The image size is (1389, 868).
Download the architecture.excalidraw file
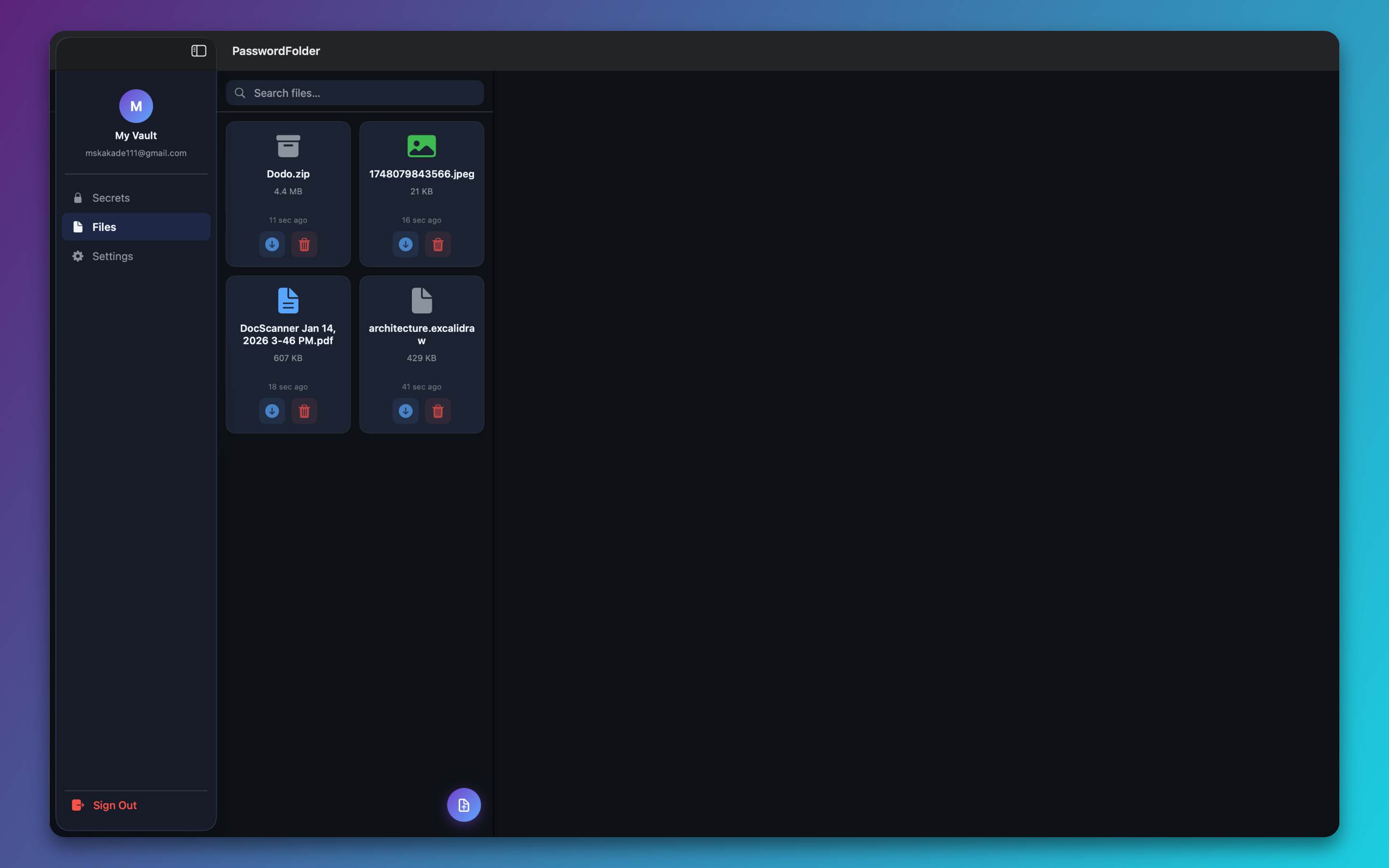(405, 411)
